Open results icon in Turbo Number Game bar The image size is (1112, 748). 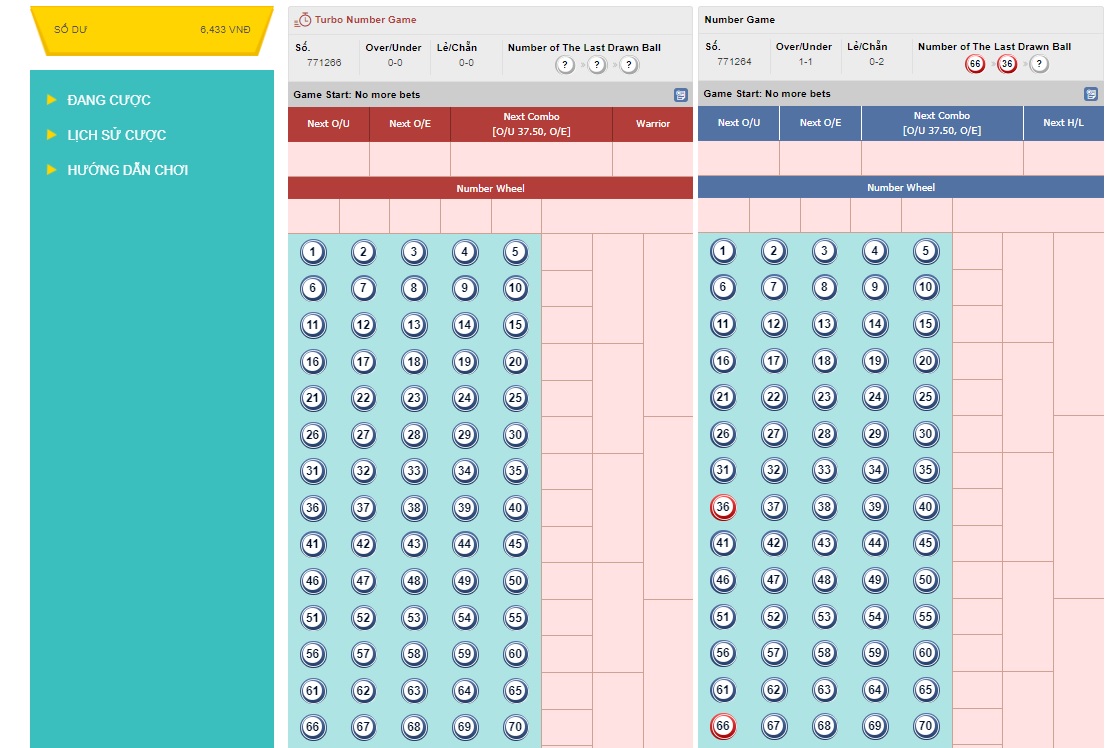coord(681,95)
